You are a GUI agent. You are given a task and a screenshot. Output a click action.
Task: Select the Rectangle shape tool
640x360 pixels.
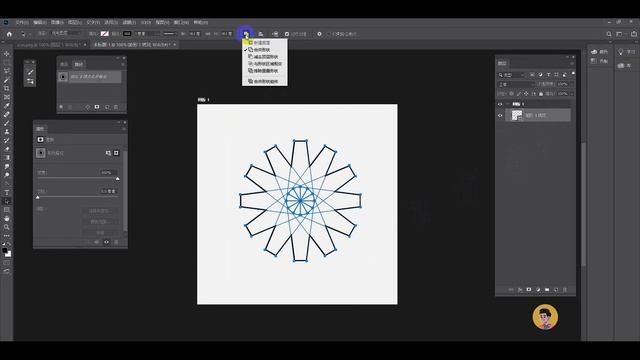[7, 210]
